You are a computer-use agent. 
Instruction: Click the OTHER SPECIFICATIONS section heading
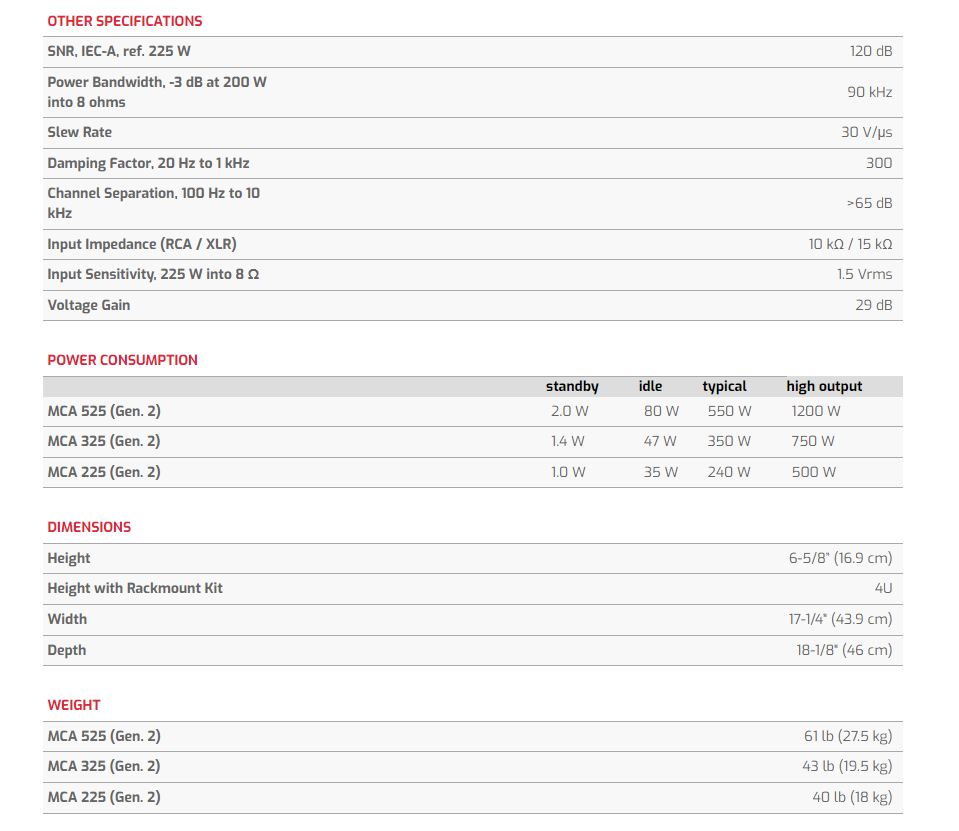tap(124, 21)
